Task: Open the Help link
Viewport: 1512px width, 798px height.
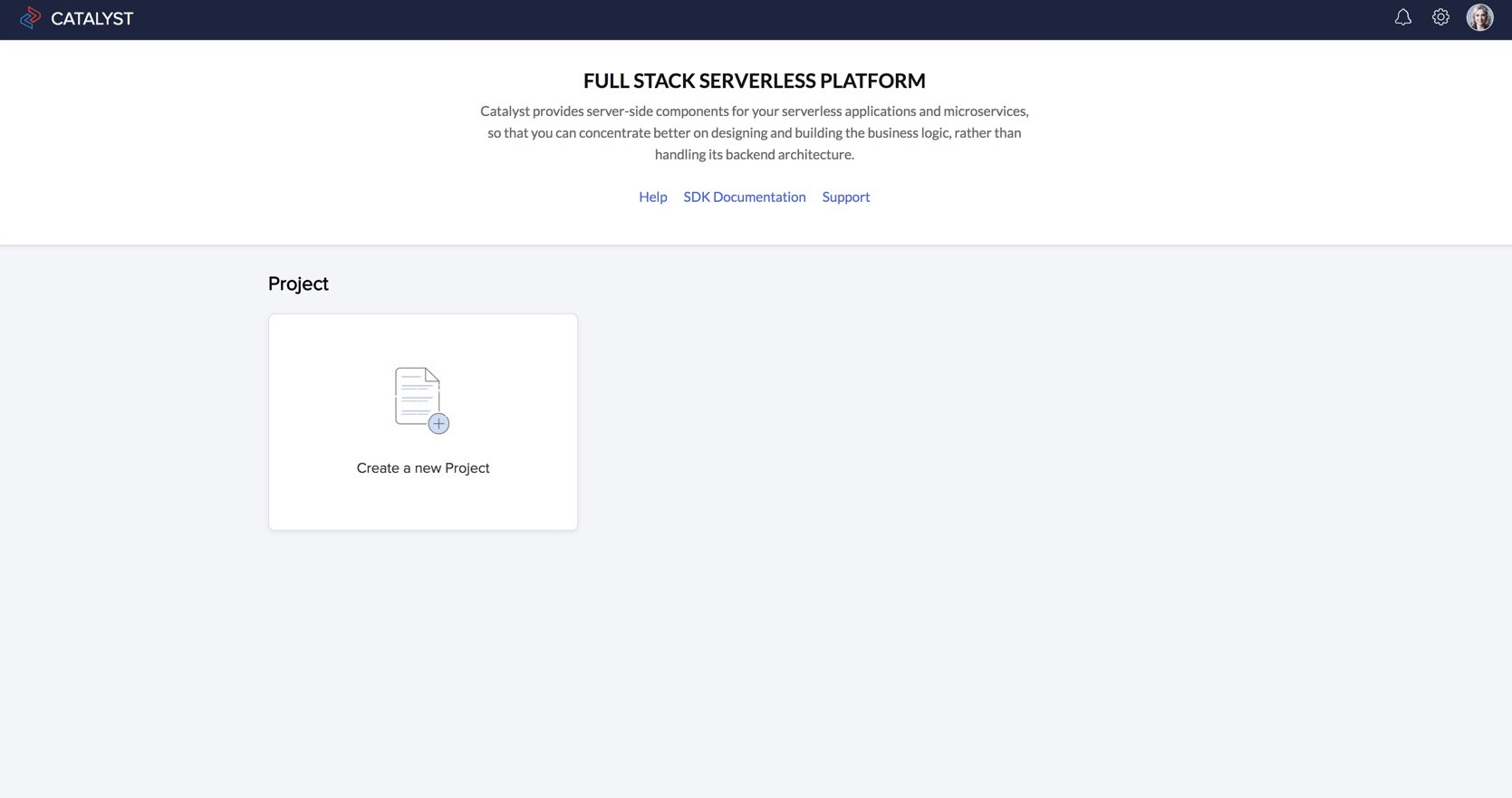Action: click(652, 197)
